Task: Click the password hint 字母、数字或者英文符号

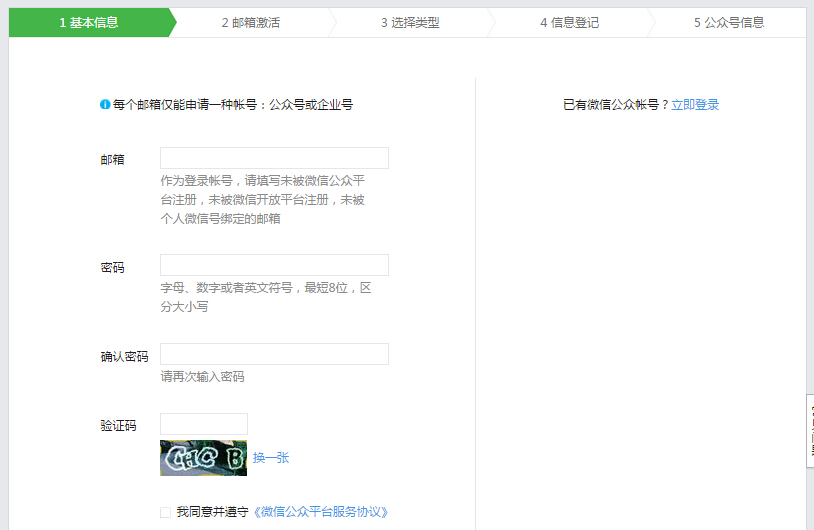Action: point(266,297)
